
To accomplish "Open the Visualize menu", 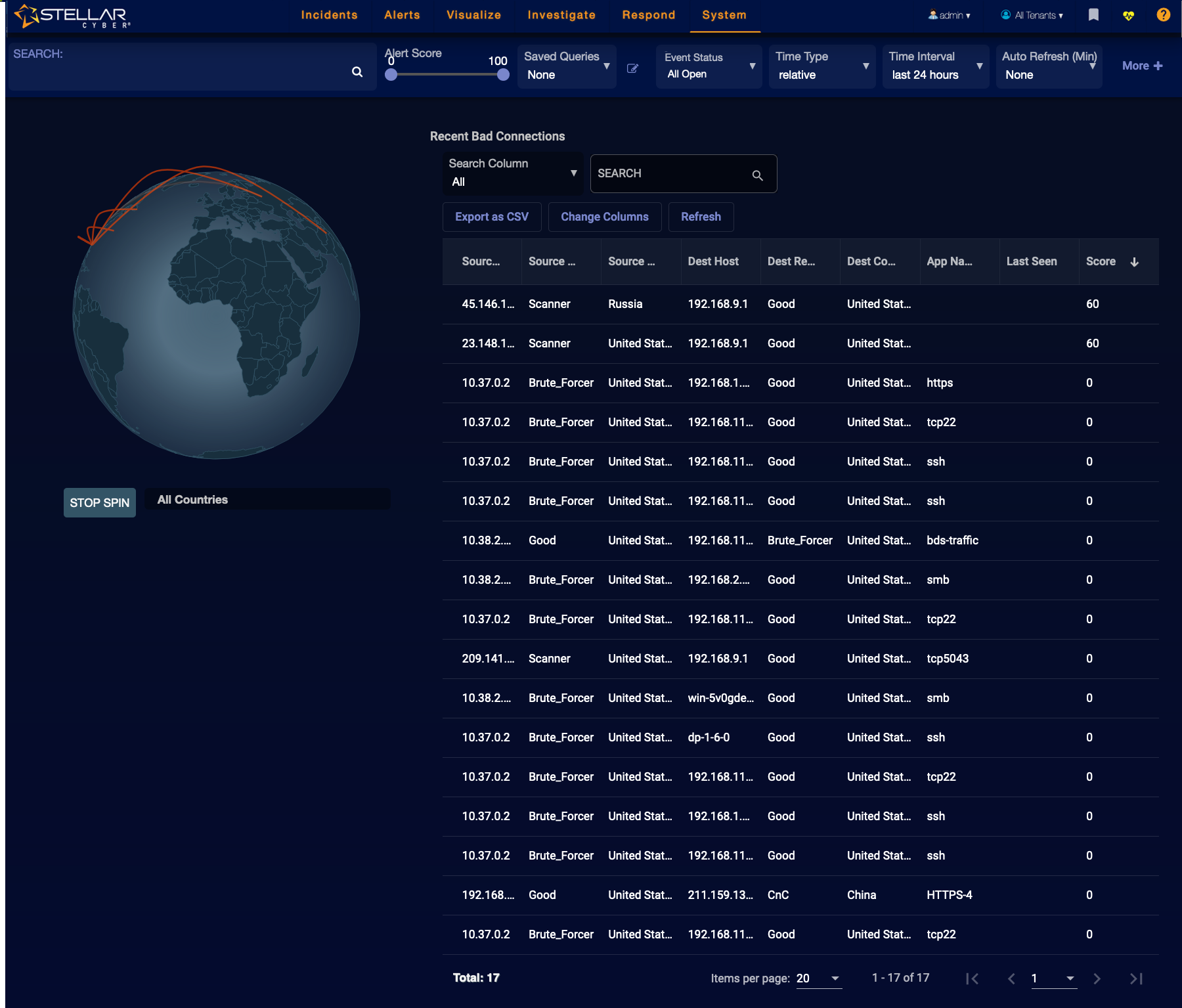I will point(473,14).
